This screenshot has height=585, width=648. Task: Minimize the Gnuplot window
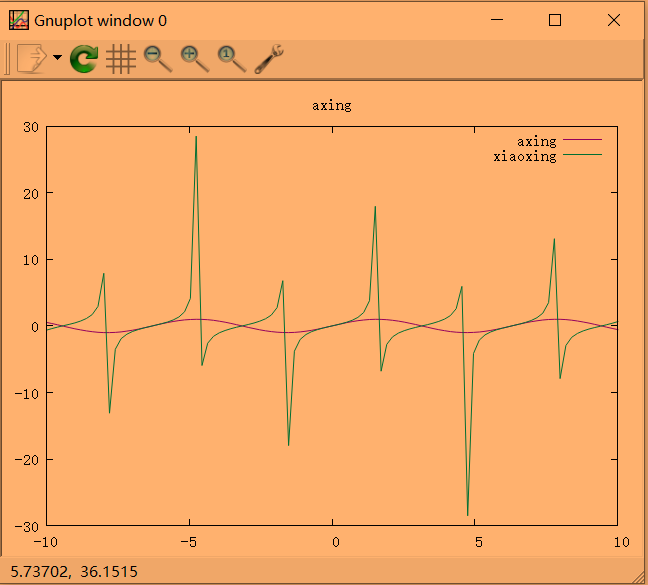point(497,20)
